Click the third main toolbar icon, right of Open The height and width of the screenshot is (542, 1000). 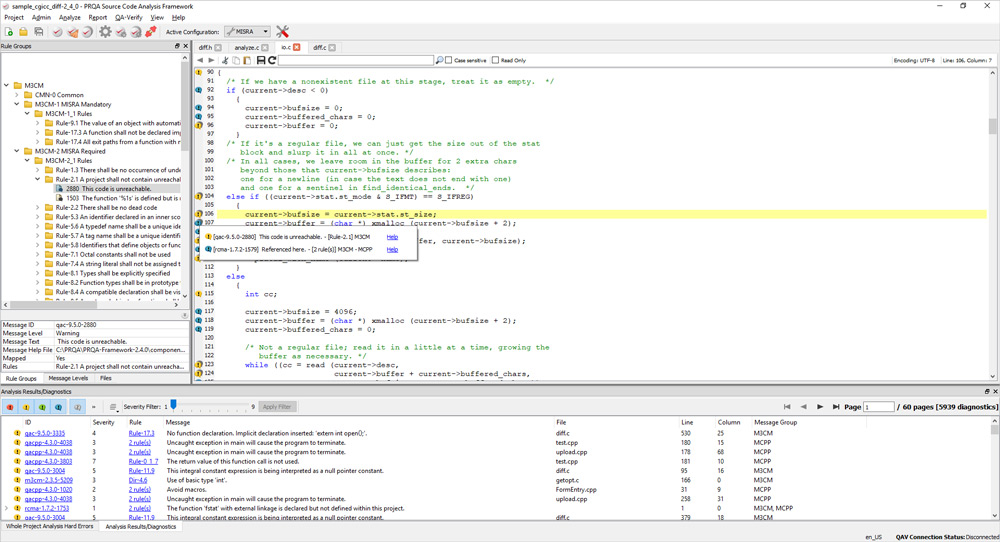pyautogui.click(x=38, y=32)
